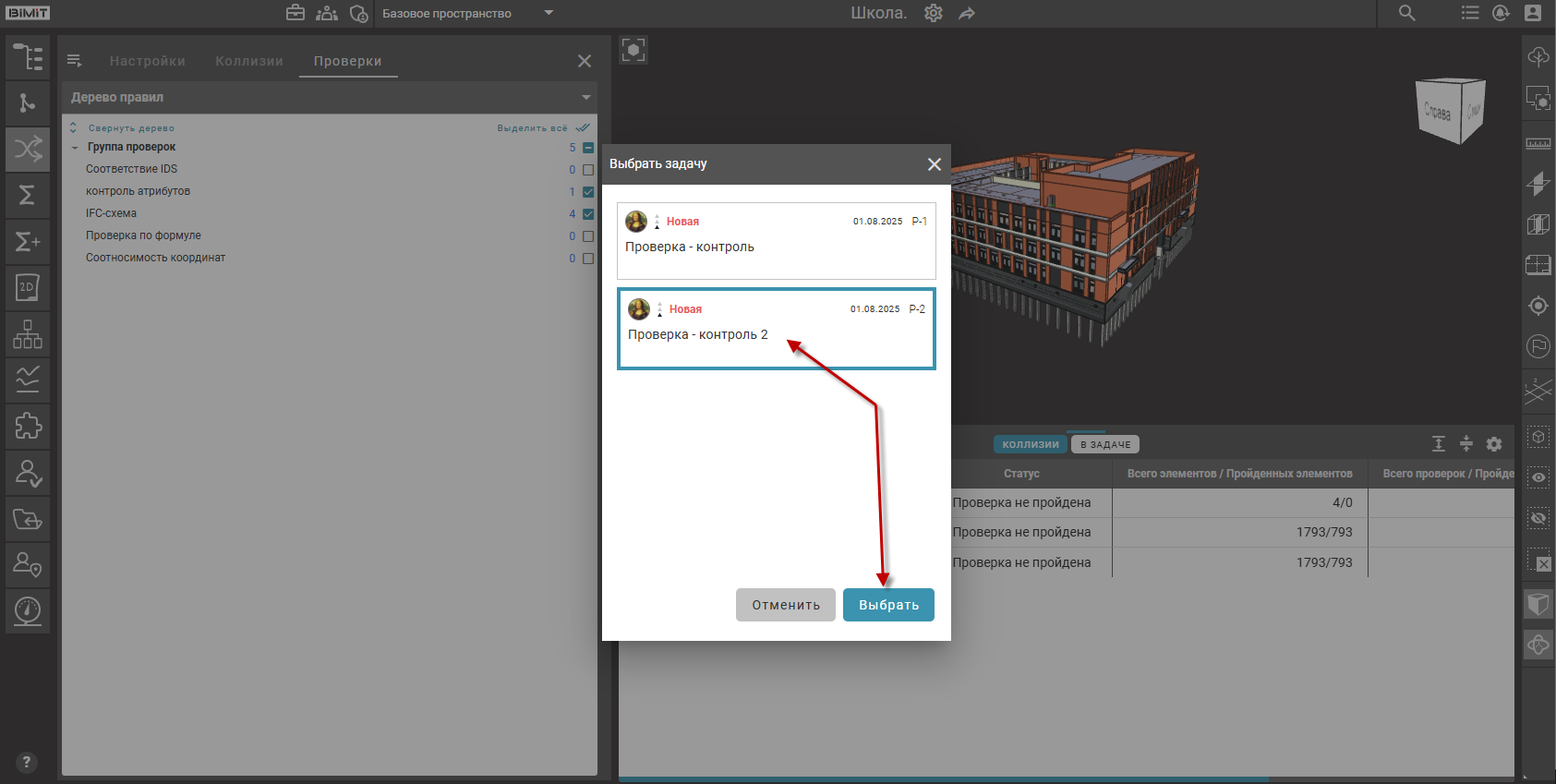Click the fit-to-view focus icon
Viewport: 1556px width, 784px height.
coord(633,50)
